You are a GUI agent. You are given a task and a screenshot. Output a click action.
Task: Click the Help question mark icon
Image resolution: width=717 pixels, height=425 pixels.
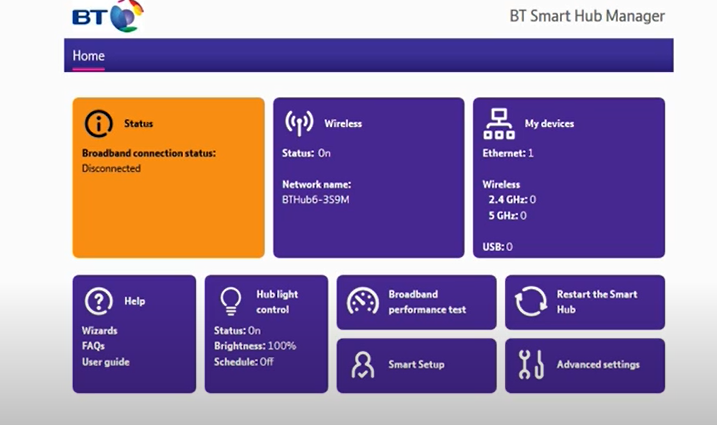pyautogui.click(x=98, y=300)
